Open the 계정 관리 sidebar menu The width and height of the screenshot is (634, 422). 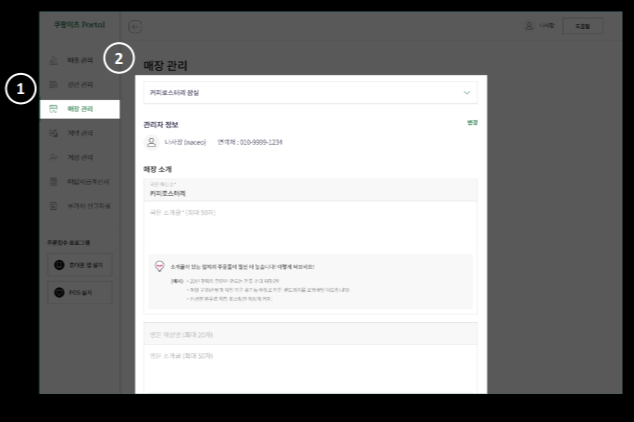[x=80, y=157]
